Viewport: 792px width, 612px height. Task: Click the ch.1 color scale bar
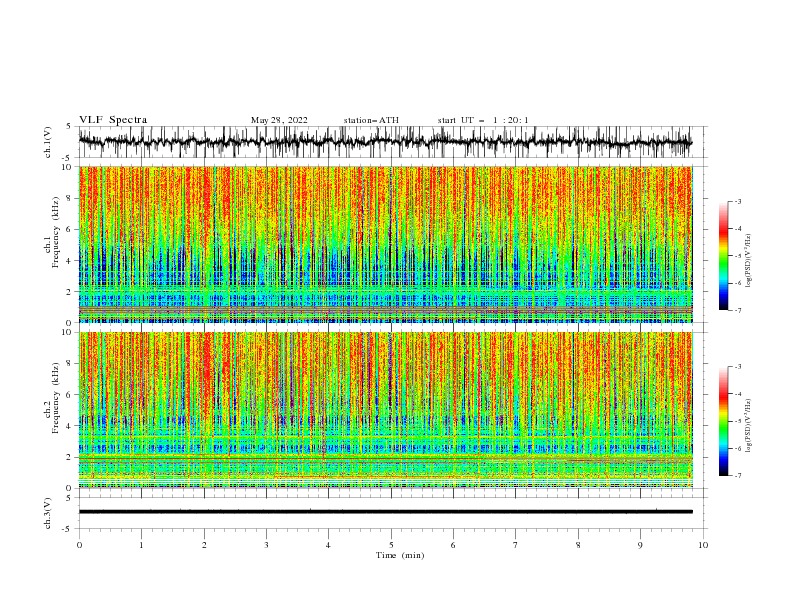click(x=723, y=256)
